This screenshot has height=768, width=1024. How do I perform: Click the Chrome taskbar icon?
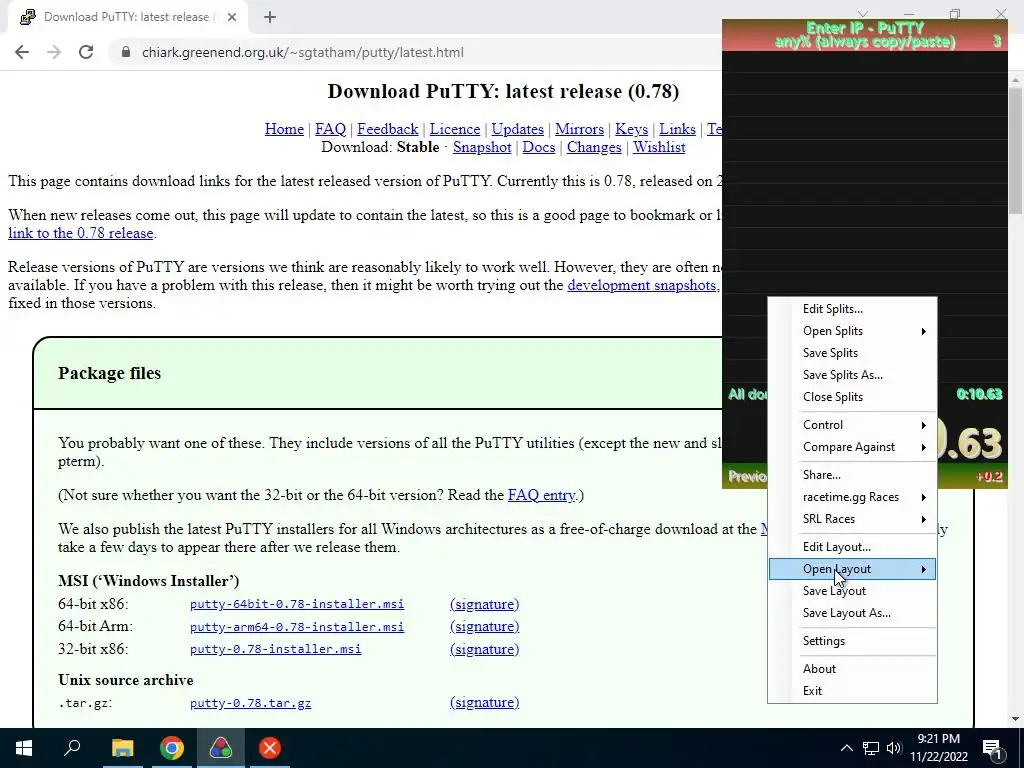click(x=172, y=748)
